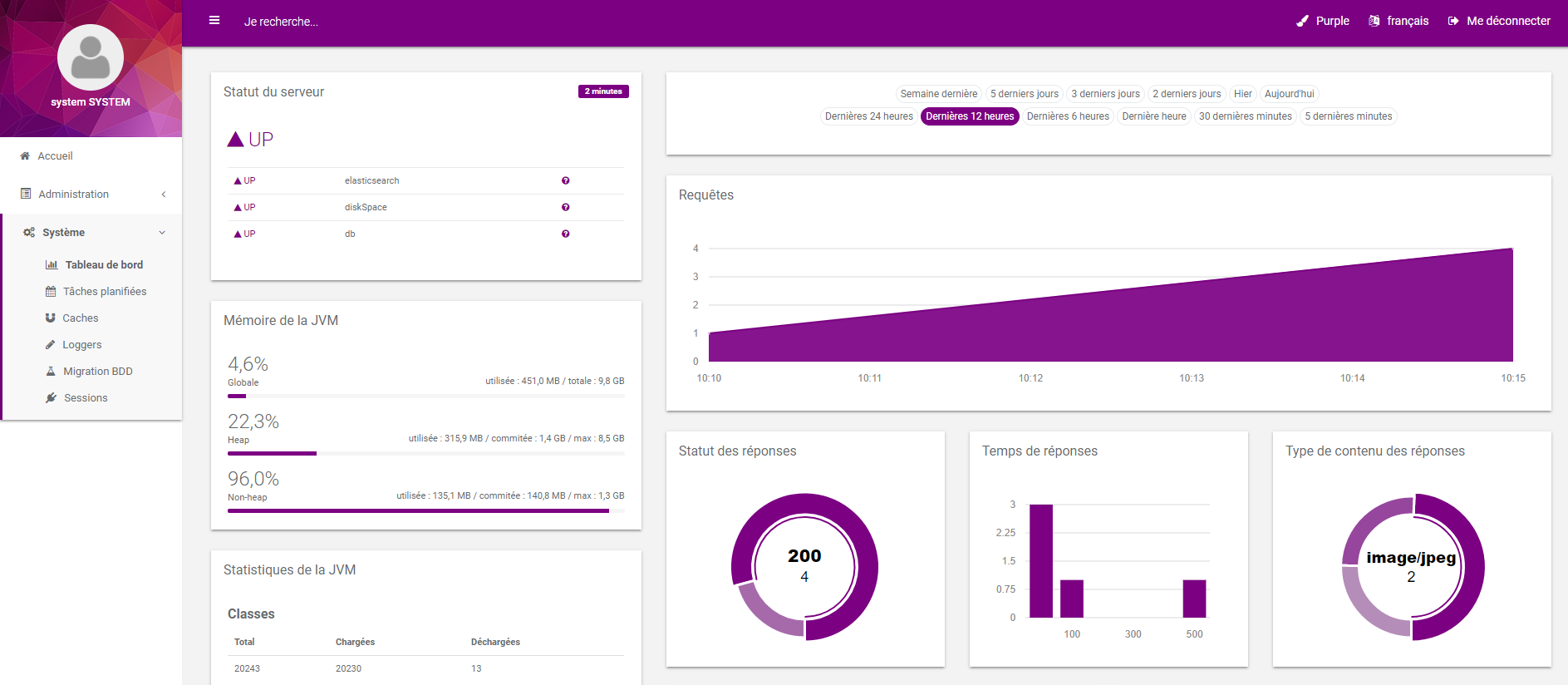The height and width of the screenshot is (685, 1568).
Task: Select Dernière heure range
Action: [1154, 116]
